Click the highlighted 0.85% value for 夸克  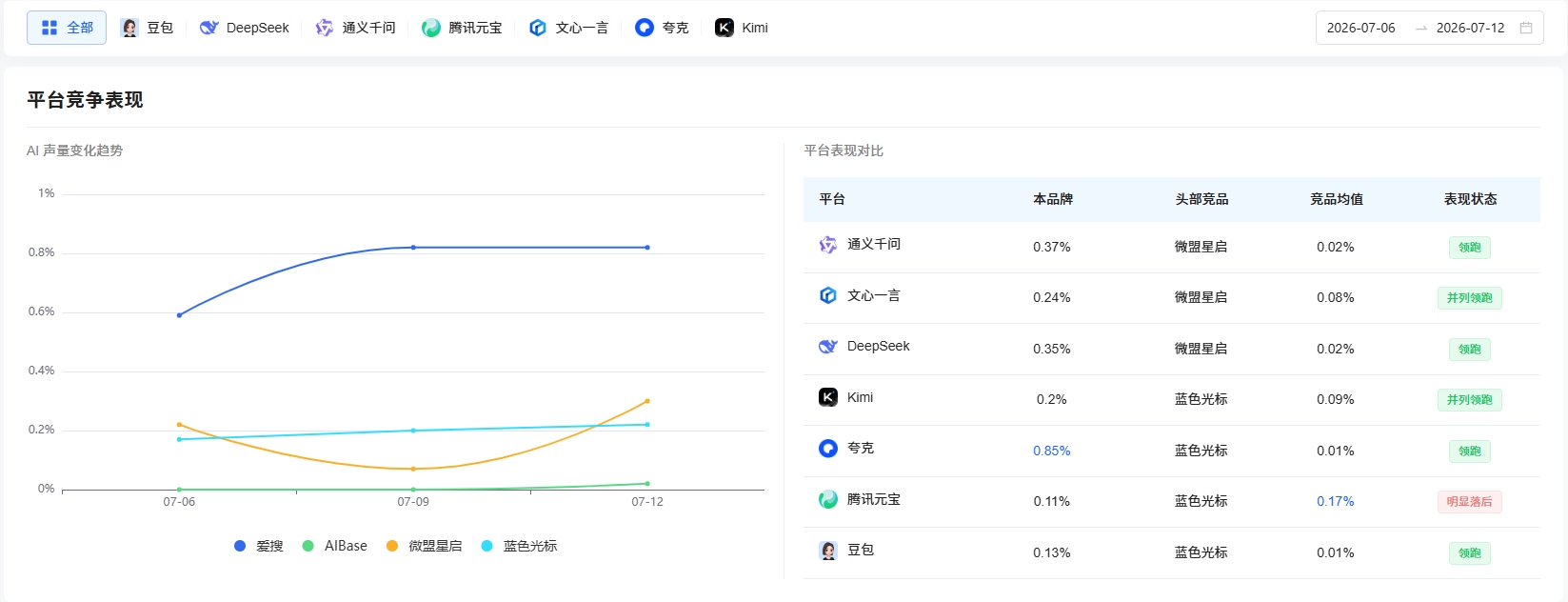(x=1052, y=451)
